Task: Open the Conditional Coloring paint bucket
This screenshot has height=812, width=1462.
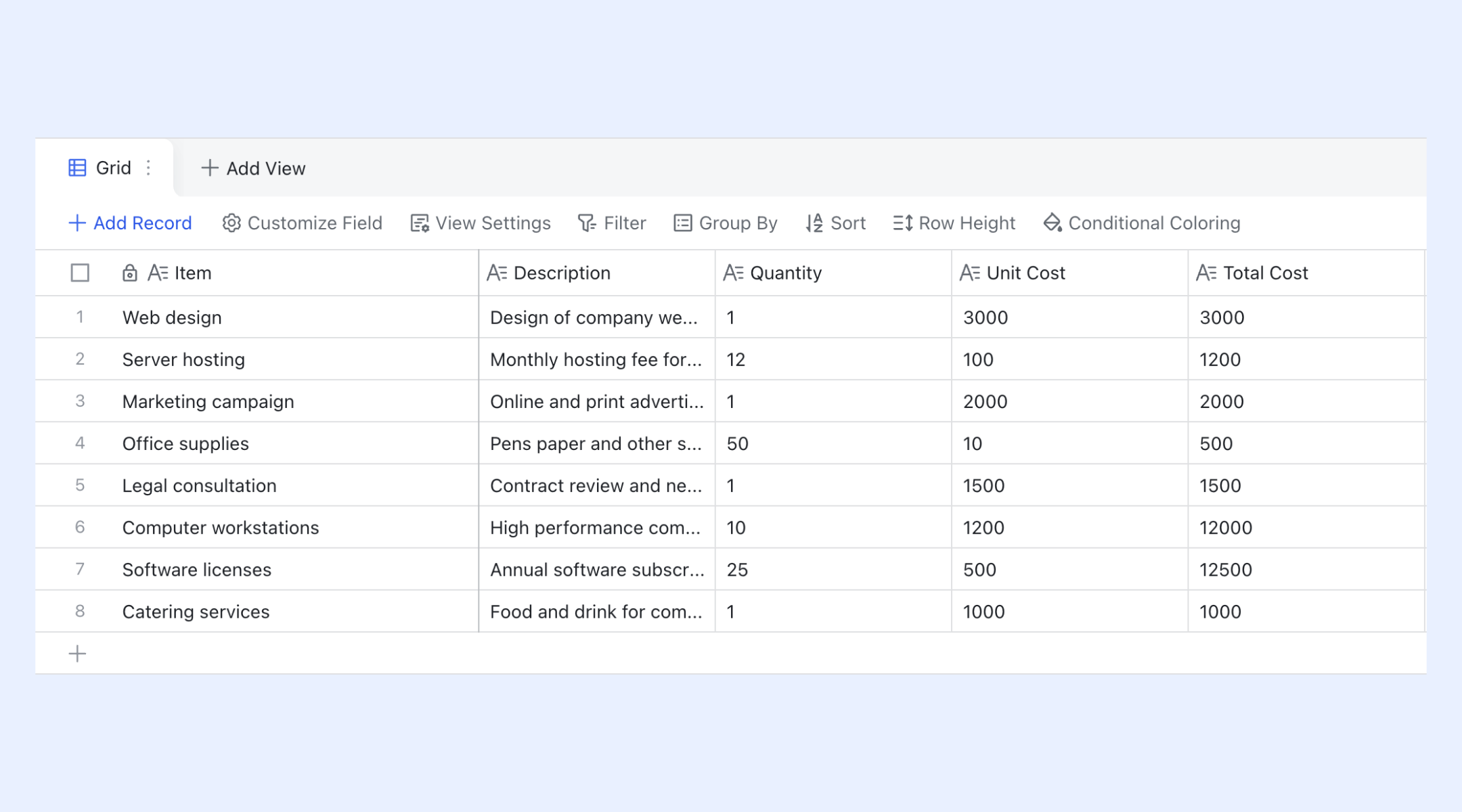Action: pos(1053,223)
